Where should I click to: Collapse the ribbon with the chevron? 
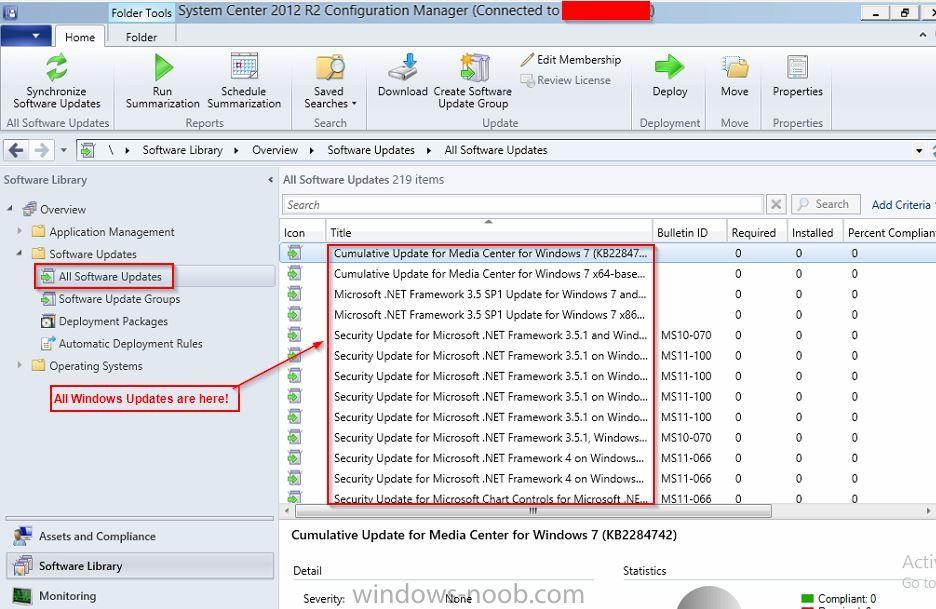tap(923, 36)
